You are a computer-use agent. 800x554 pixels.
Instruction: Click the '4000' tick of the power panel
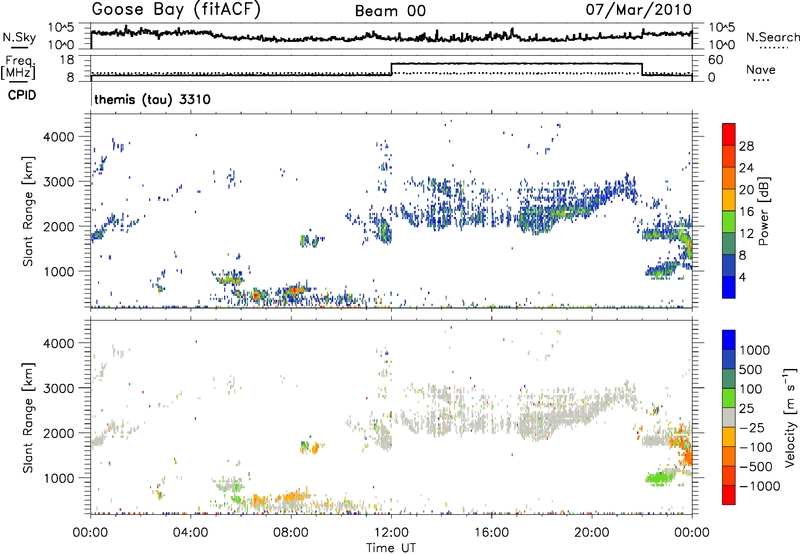(59, 137)
